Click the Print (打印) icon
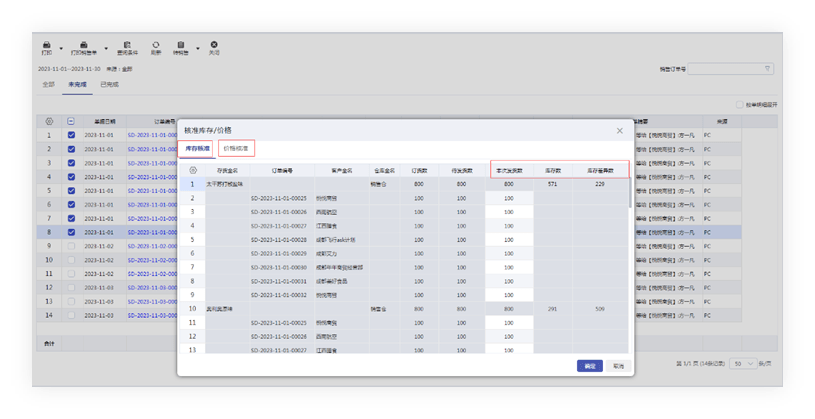 point(47,46)
